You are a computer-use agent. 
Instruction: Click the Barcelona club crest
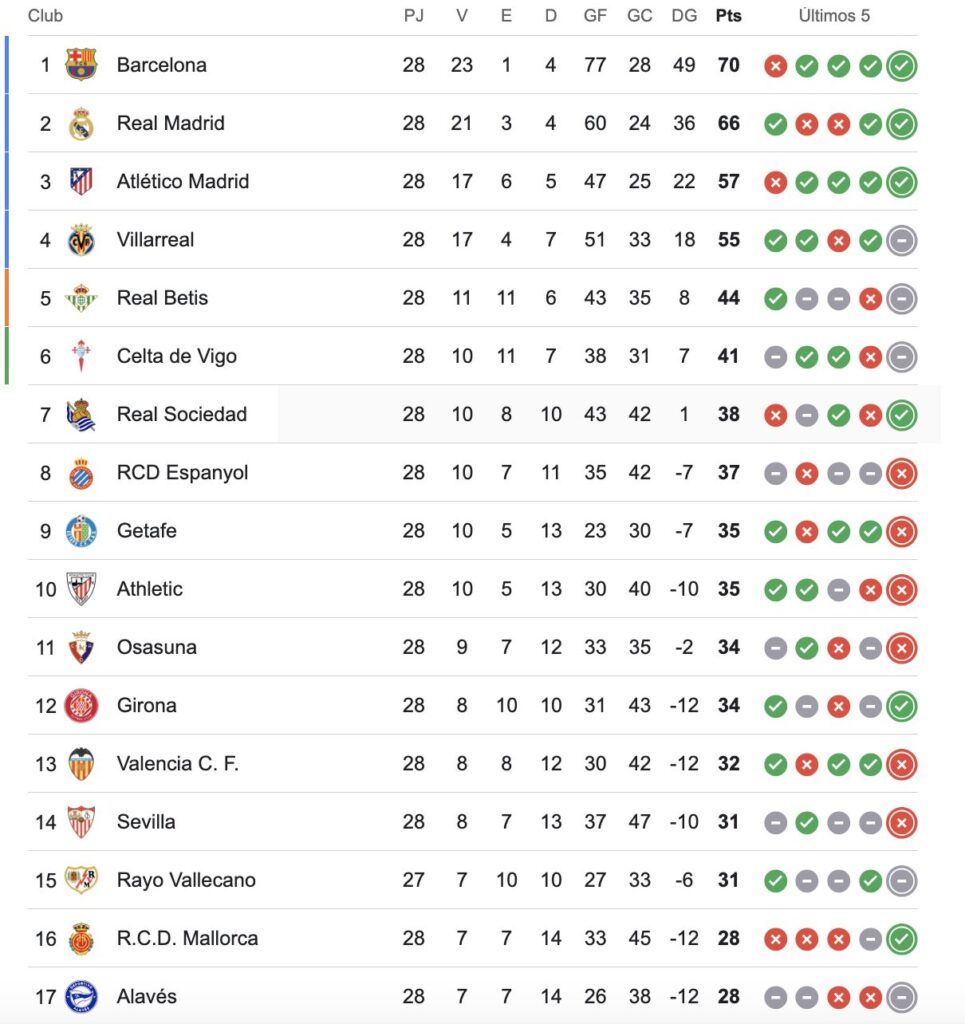[x=81, y=65]
